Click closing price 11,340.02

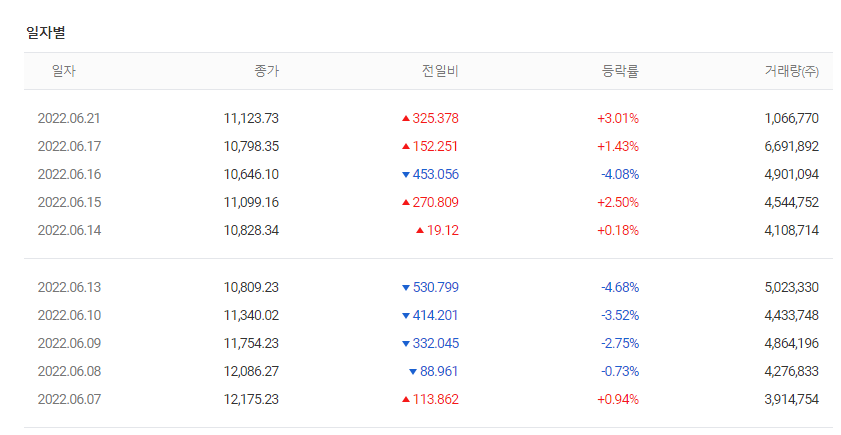(251, 315)
